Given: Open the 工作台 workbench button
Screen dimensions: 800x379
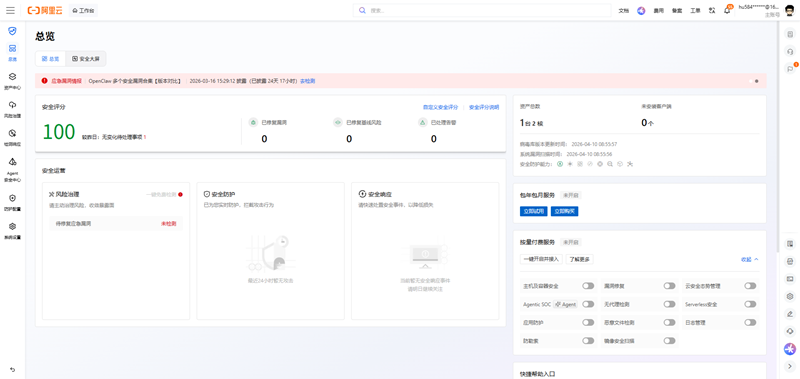Looking at the screenshot, I should 83,10.
